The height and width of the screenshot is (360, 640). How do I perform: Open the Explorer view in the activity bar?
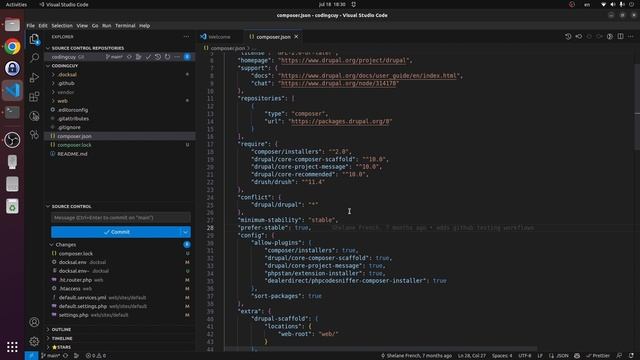34,39
